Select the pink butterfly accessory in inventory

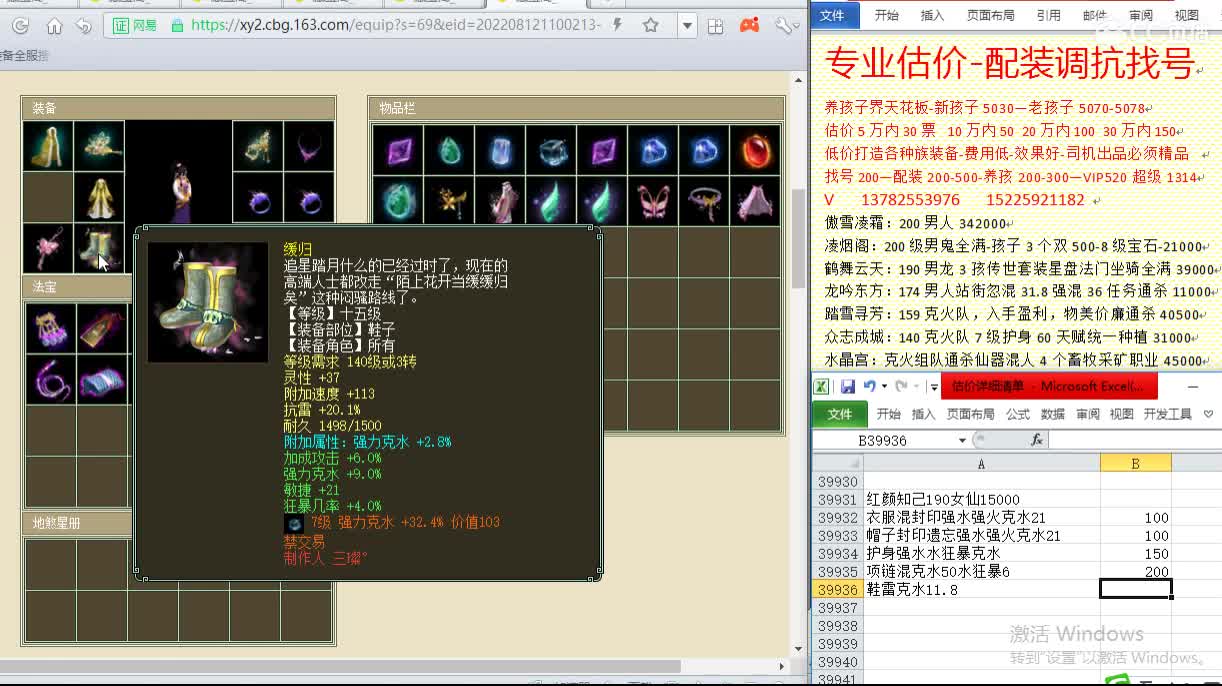pyautogui.click(x=654, y=201)
